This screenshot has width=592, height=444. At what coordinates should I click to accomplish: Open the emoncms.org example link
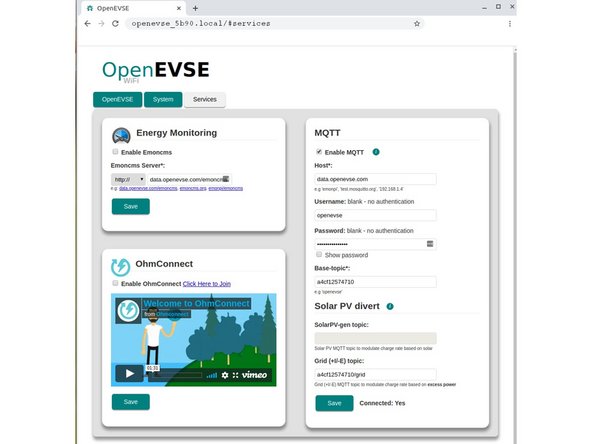193,188
